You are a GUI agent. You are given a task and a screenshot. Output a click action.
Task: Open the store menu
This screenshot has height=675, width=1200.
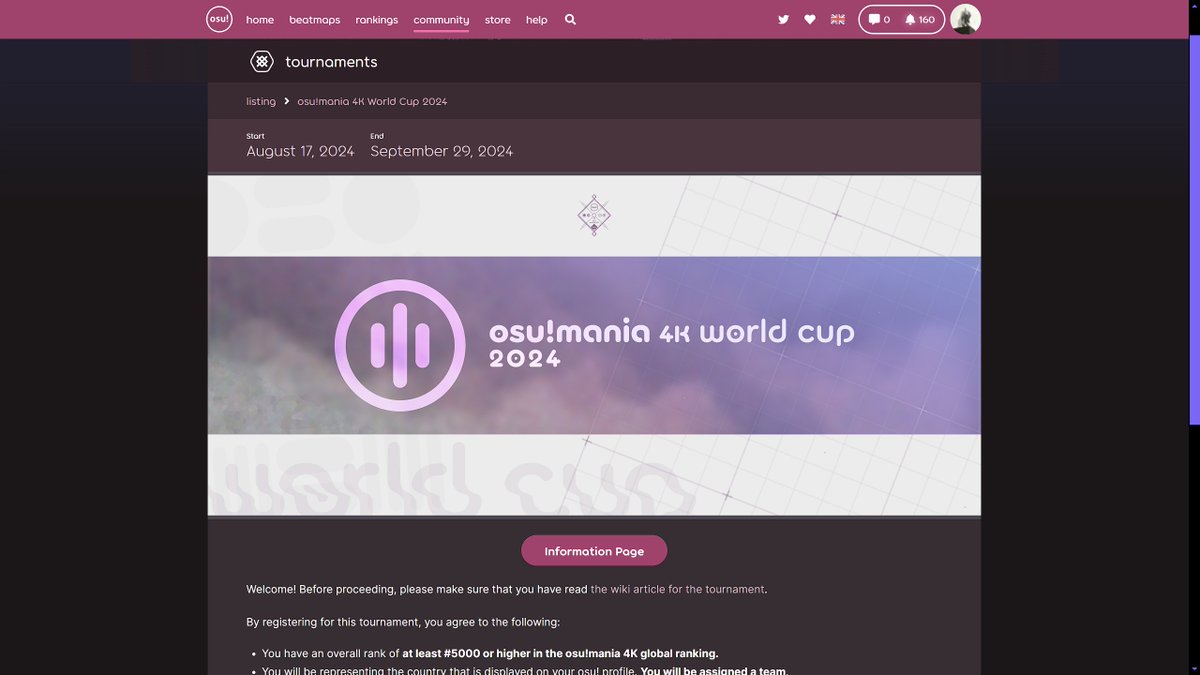pos(498,20)
